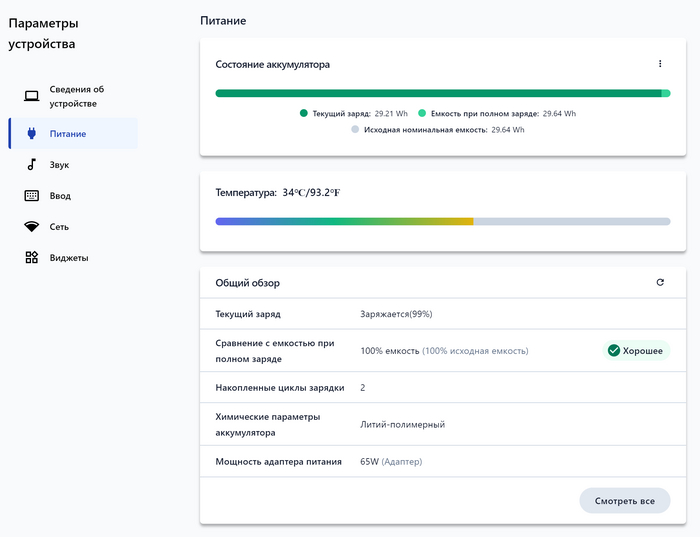Click the Widgets grid icon
Viewport: 700px width, 537px height.
pos(32,258)
